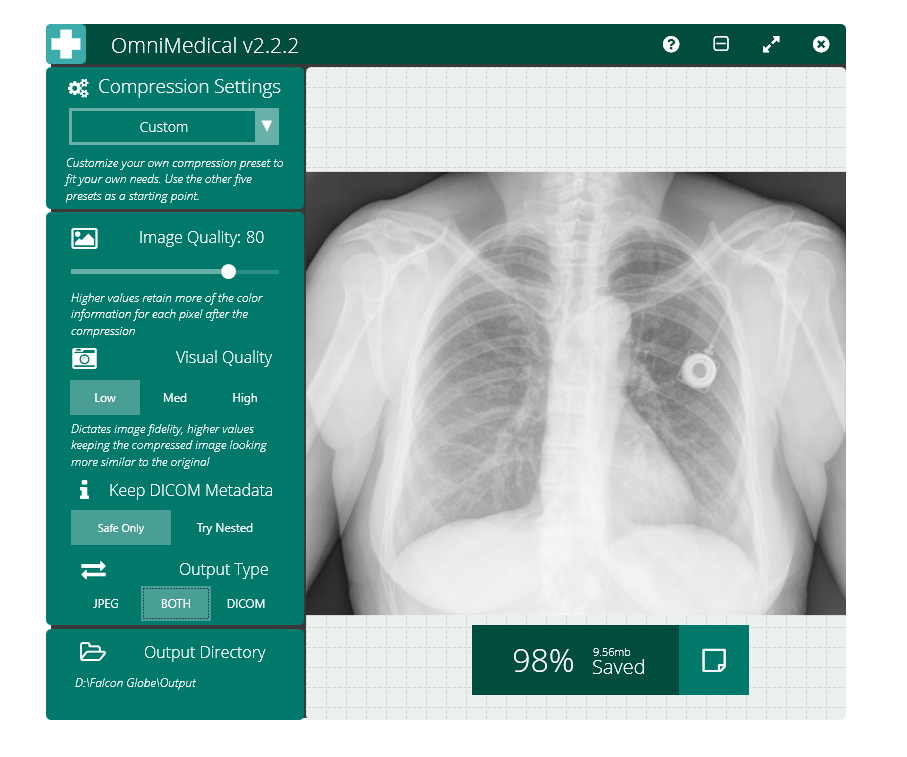This screenshot has width=907, height=757.
Task: Click the Output Type swap arrows icon
Action: 93,570
